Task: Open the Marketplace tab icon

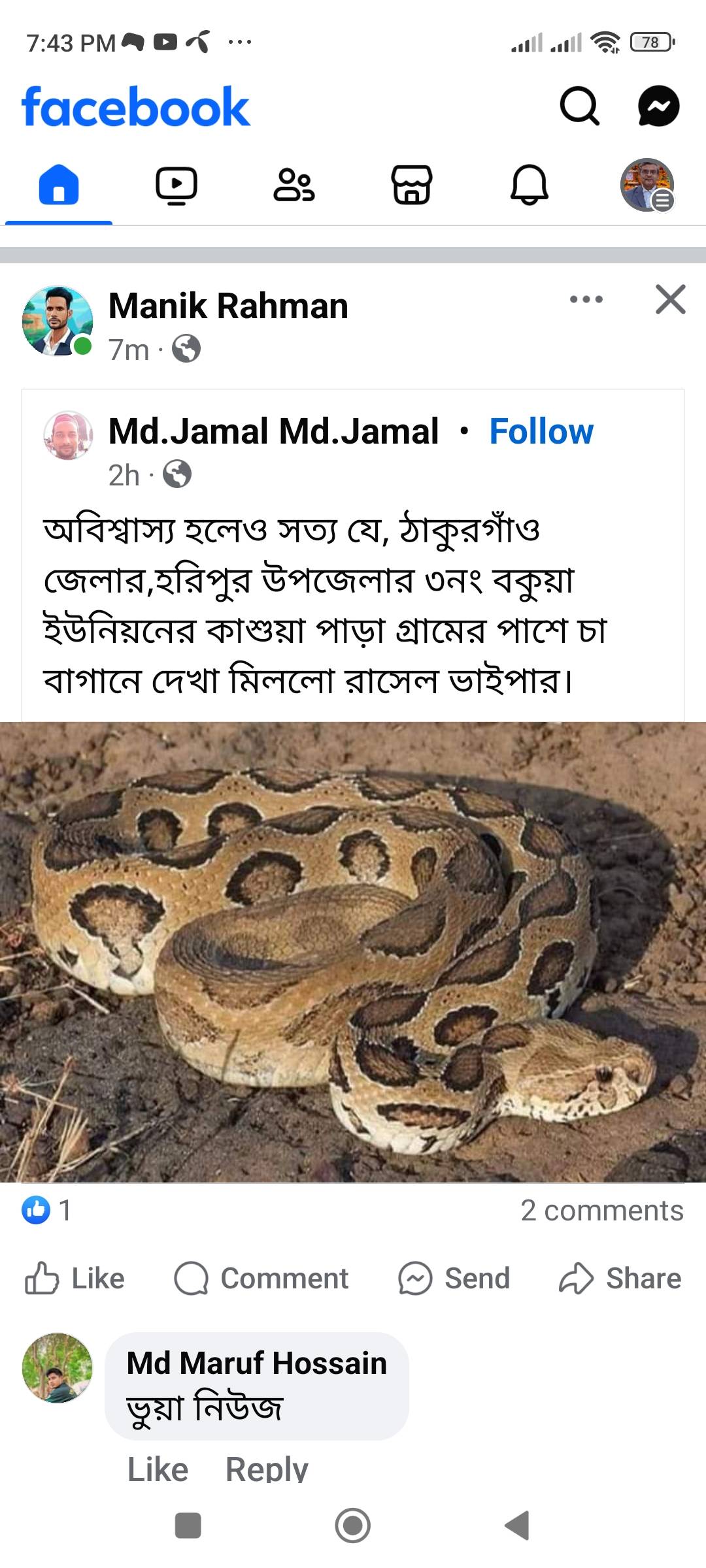Action: (411, 186)
